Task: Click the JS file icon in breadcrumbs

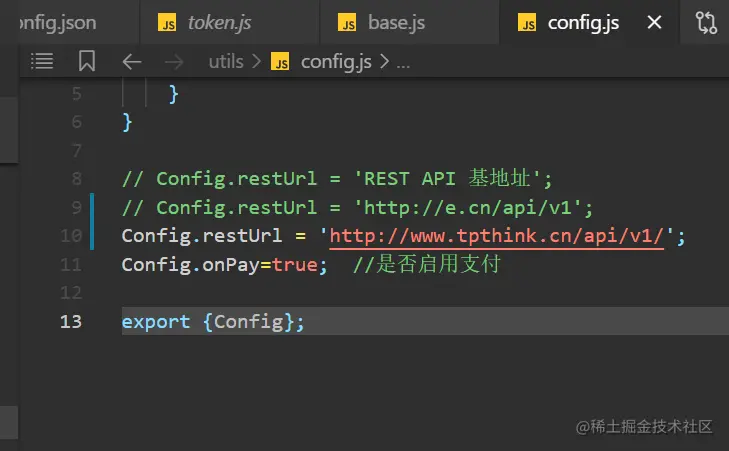Action: pyautogui.click(x=281, y=62)
